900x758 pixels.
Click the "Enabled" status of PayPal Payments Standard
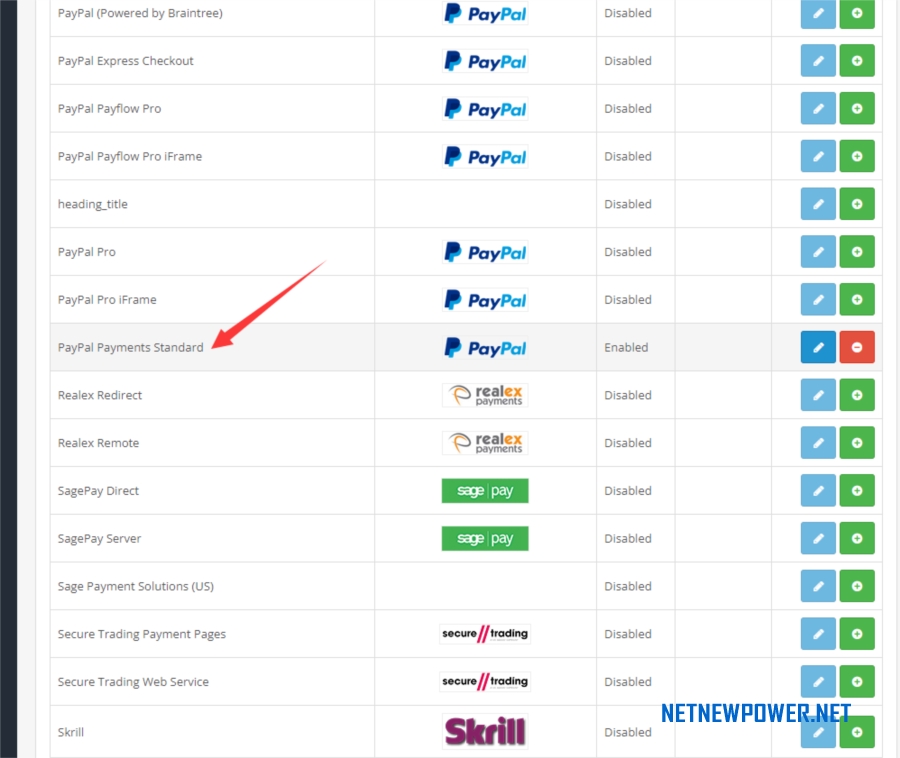click(626, 347)
